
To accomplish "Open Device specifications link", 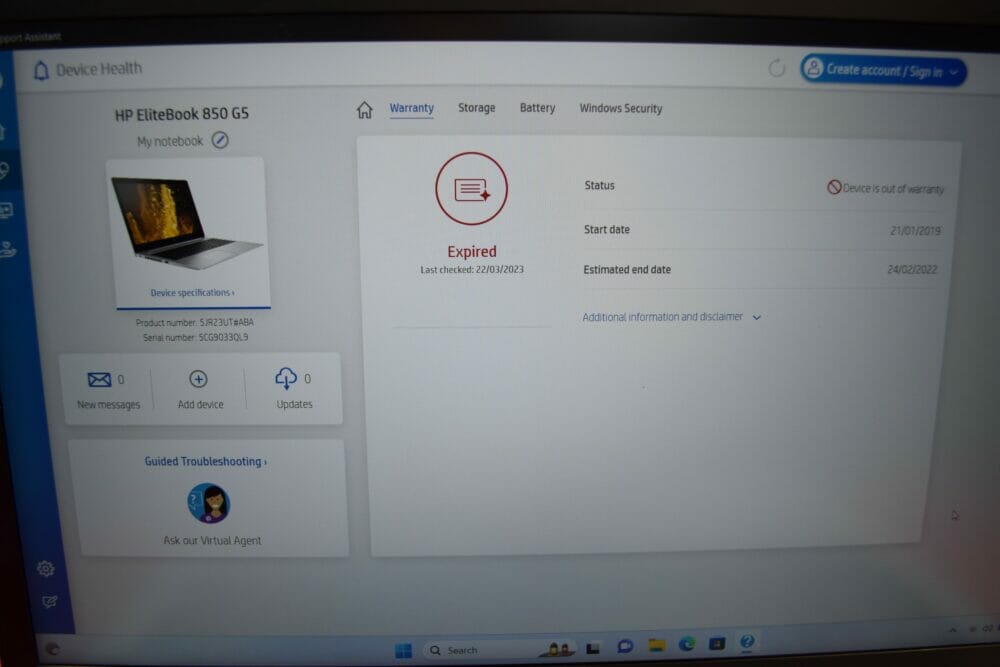I will [193, 293].
